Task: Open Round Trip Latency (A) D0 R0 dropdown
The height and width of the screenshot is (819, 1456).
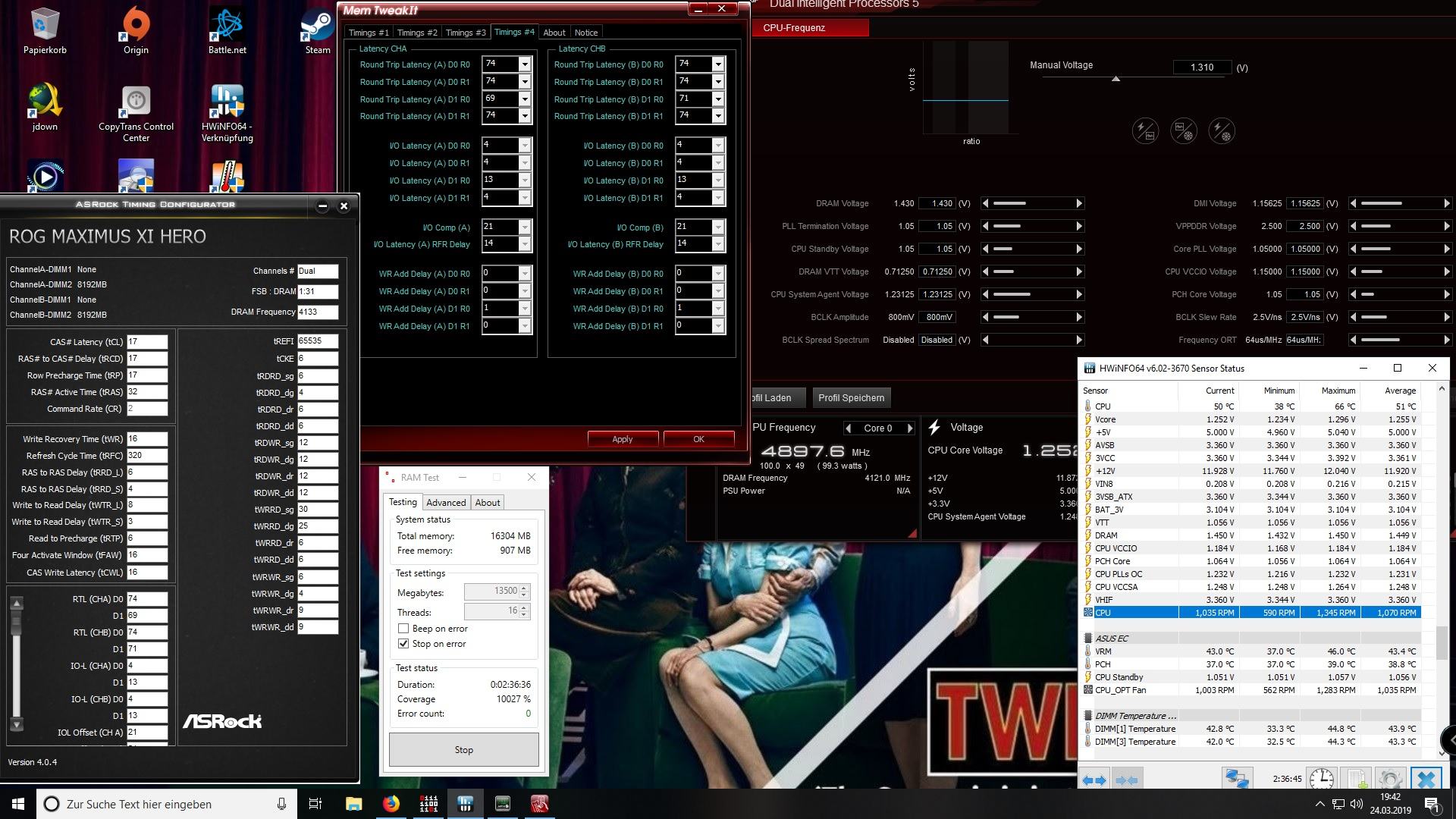Action: pyautogui.click(x=524, y=64)
